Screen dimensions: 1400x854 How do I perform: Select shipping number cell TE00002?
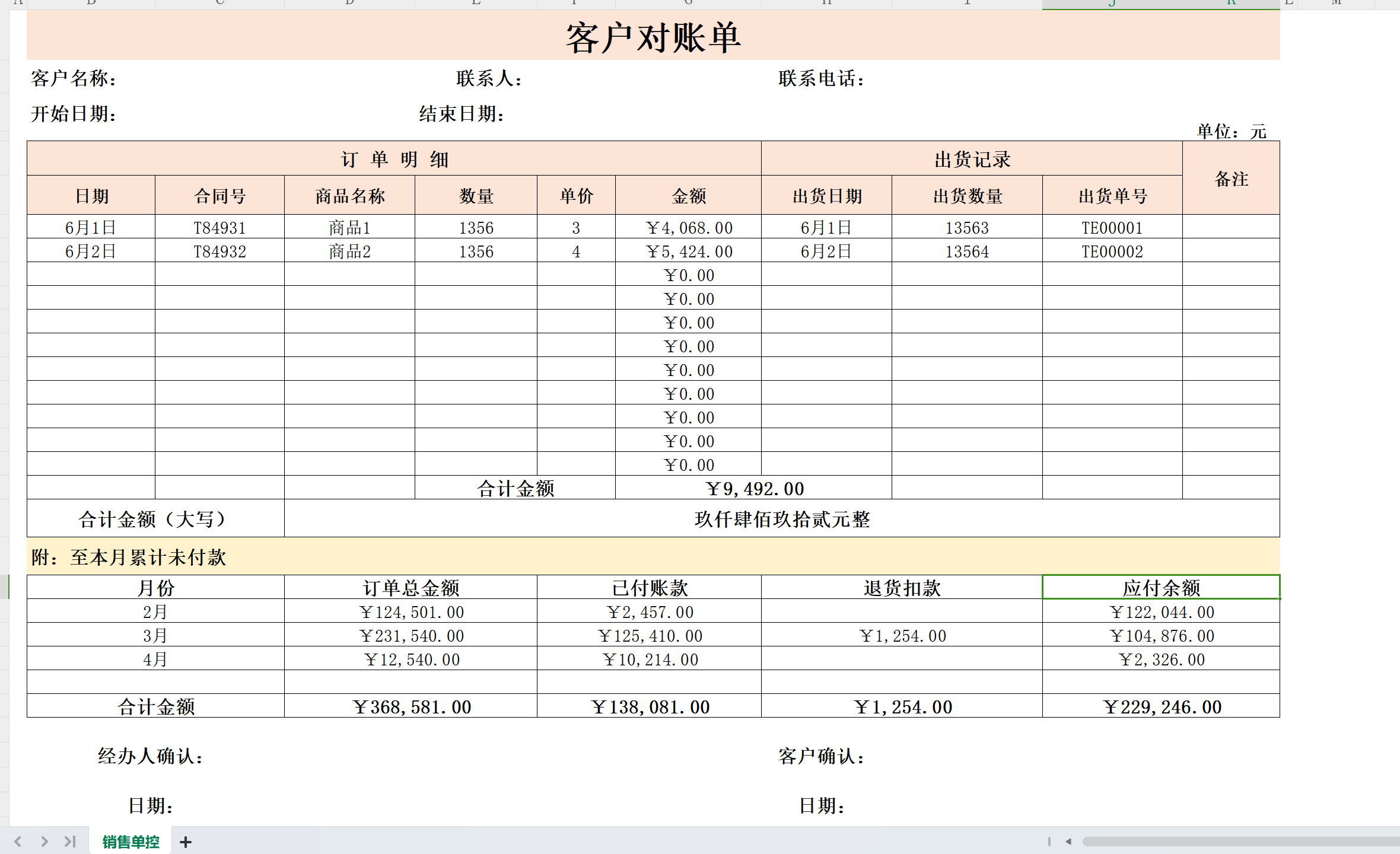(x=1112, y=251)
